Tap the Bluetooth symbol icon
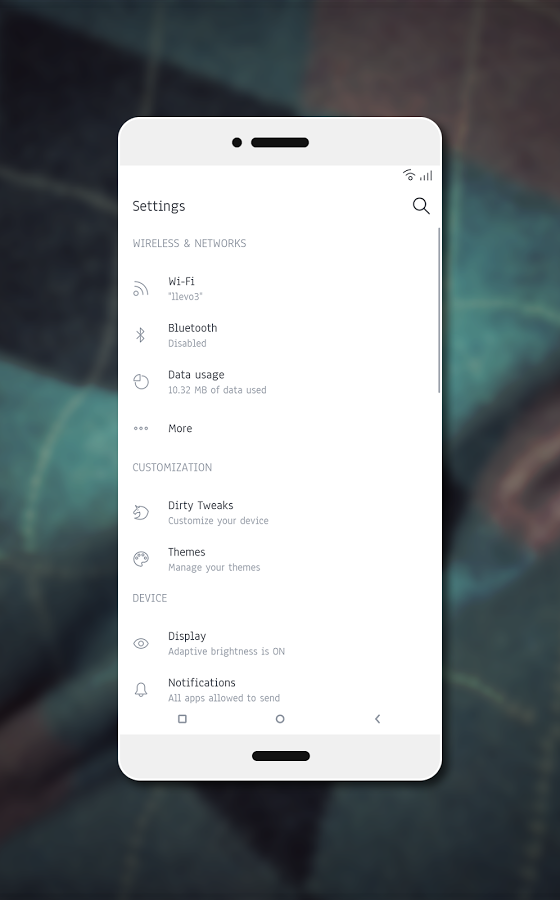 141,335
